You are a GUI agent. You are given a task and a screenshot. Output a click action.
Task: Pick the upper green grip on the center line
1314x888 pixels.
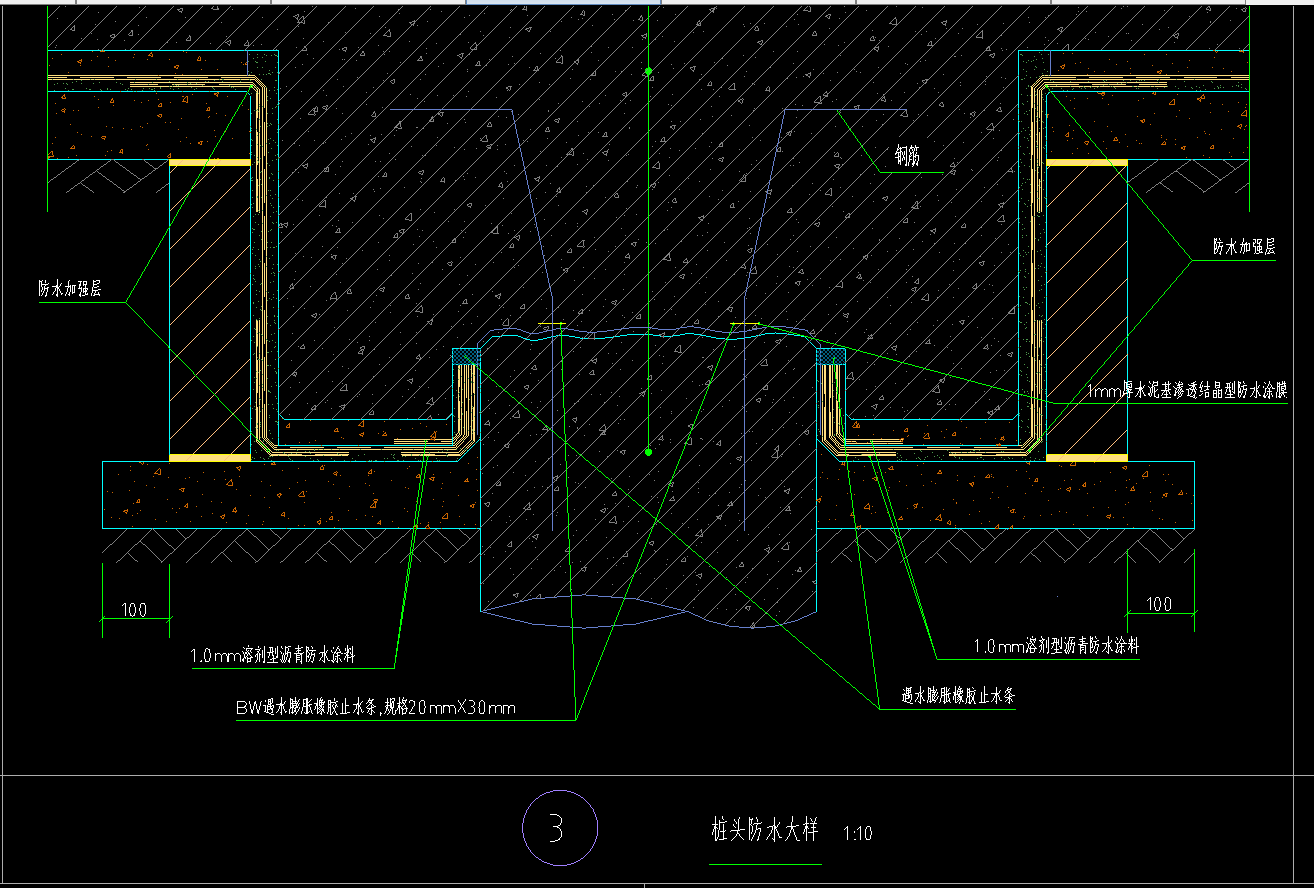(648, 71)
